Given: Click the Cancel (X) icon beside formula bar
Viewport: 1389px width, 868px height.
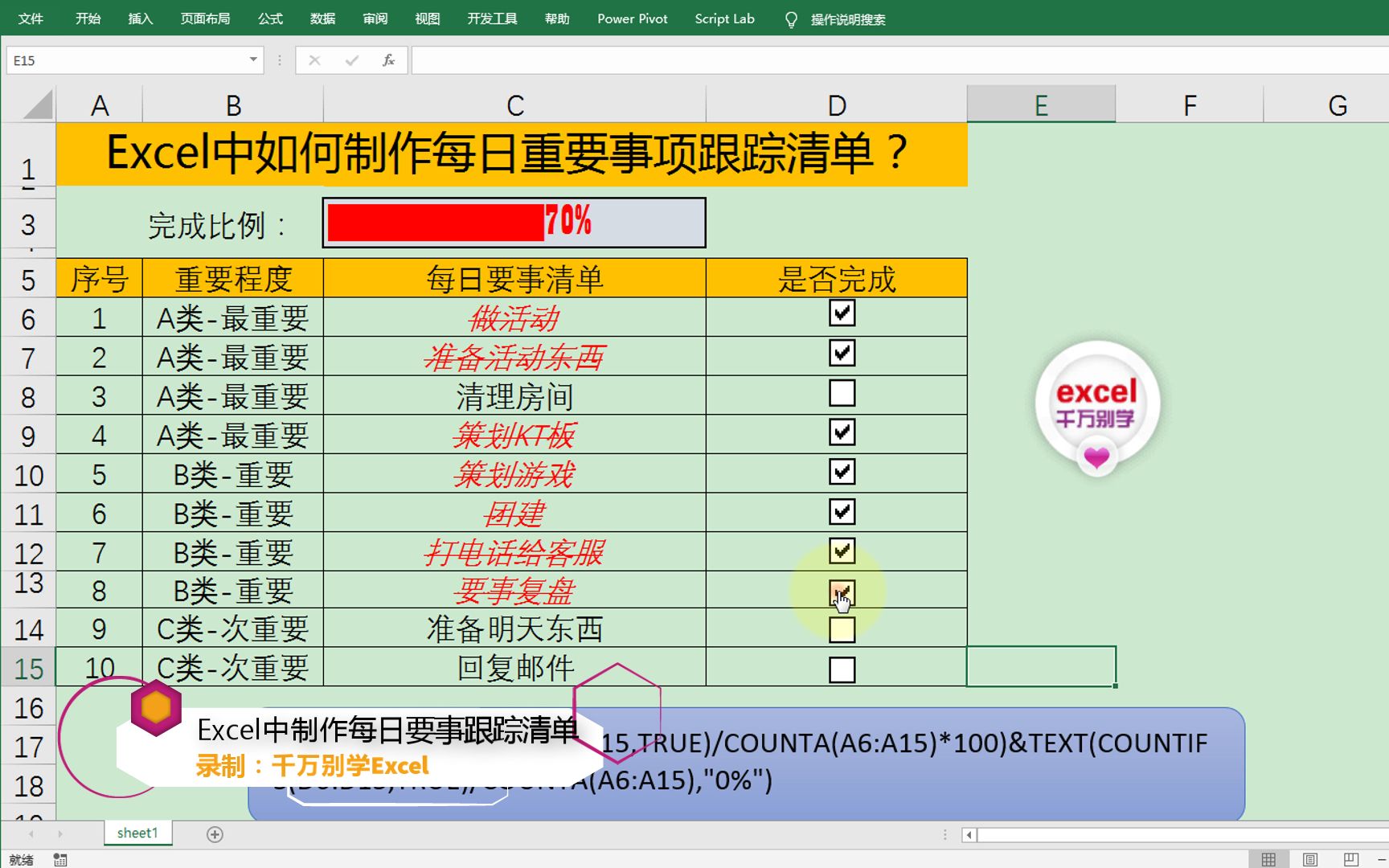Looking at the screenshot, I should pos(314,59).
